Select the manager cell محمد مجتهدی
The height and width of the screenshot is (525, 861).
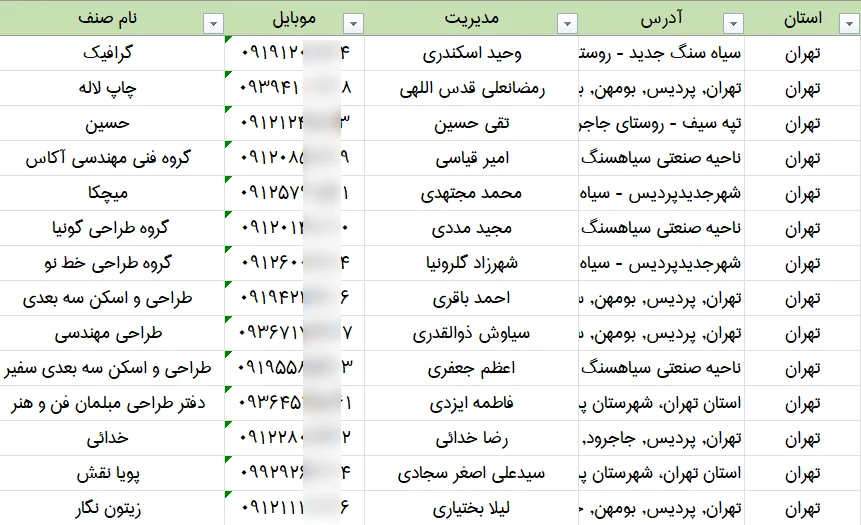click(x=472, y=193)
